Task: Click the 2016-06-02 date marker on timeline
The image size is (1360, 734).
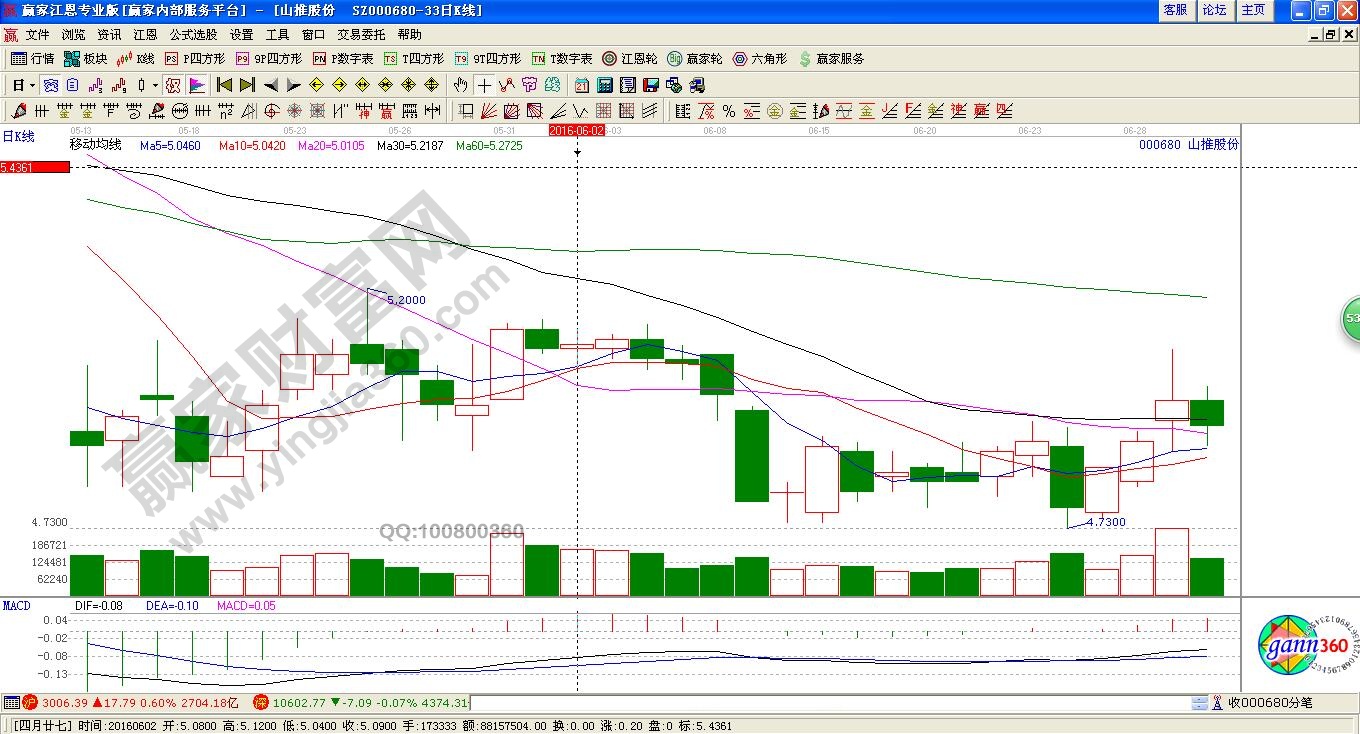Action: 577,130
